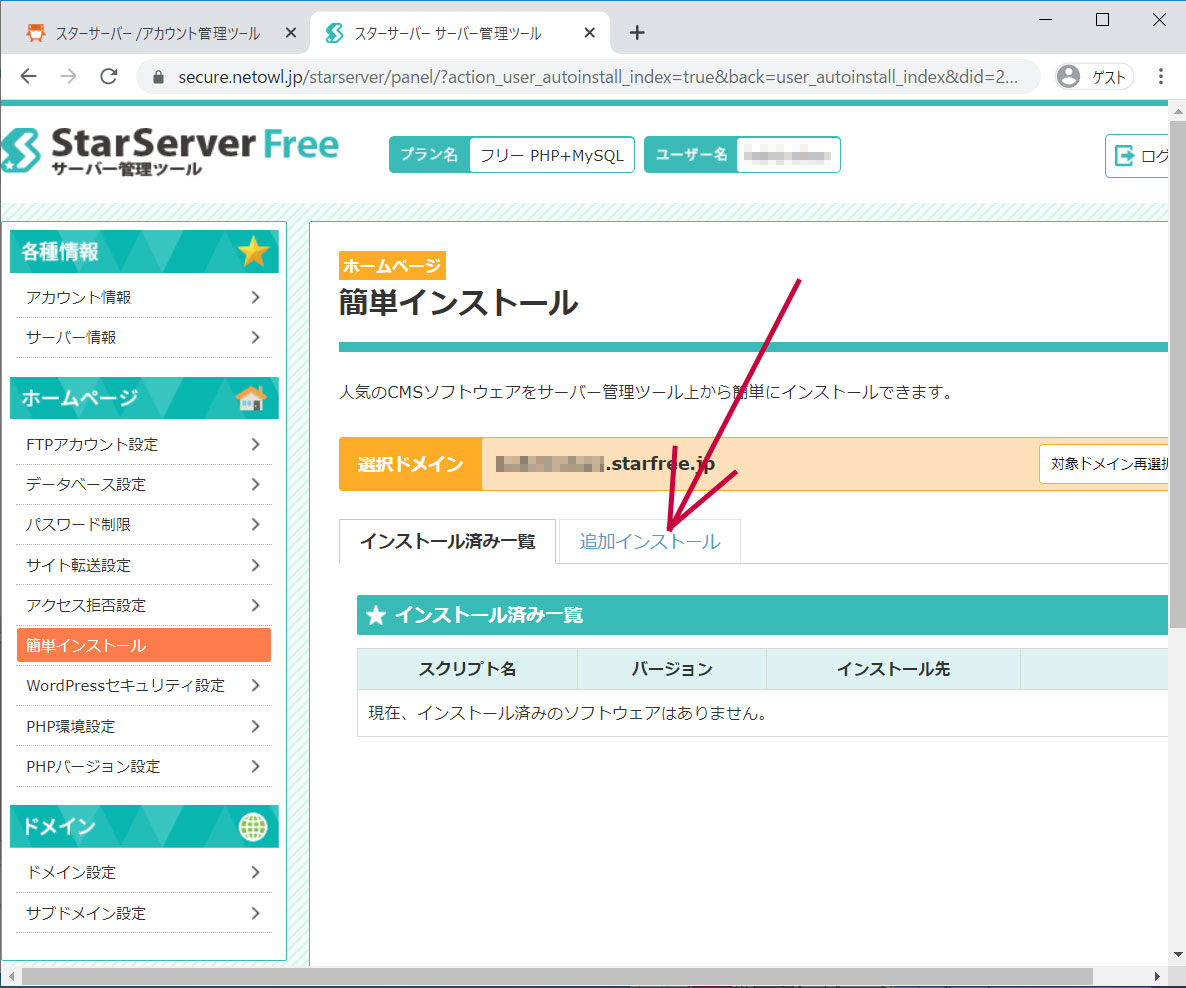The height and width of the screenshot is (988, 1186).
Task: Click the 現在、インストール済みのソフトウェアはありません message
Action: (x=568, y=713)
